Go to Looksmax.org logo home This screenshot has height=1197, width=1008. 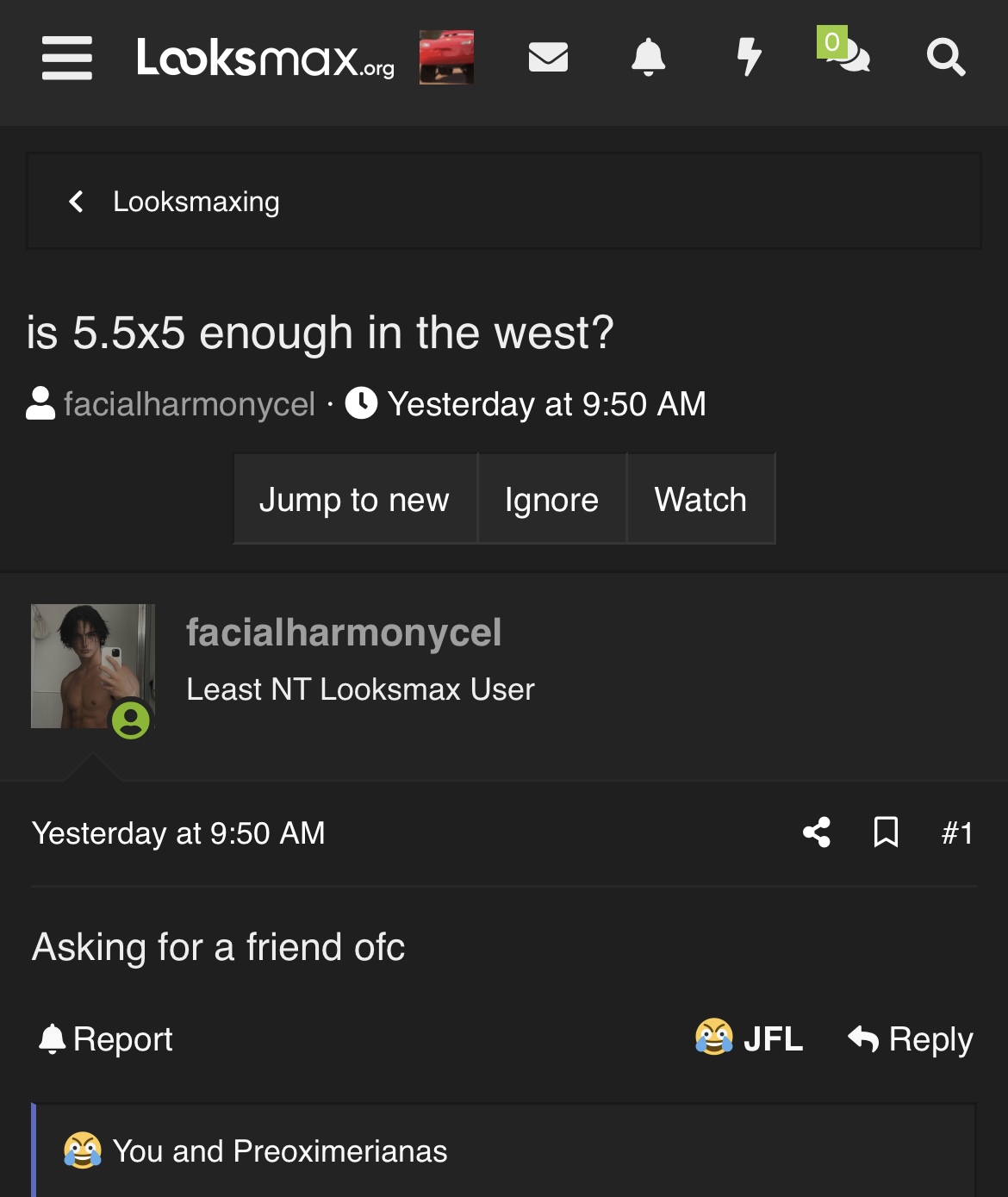(265, 58)
